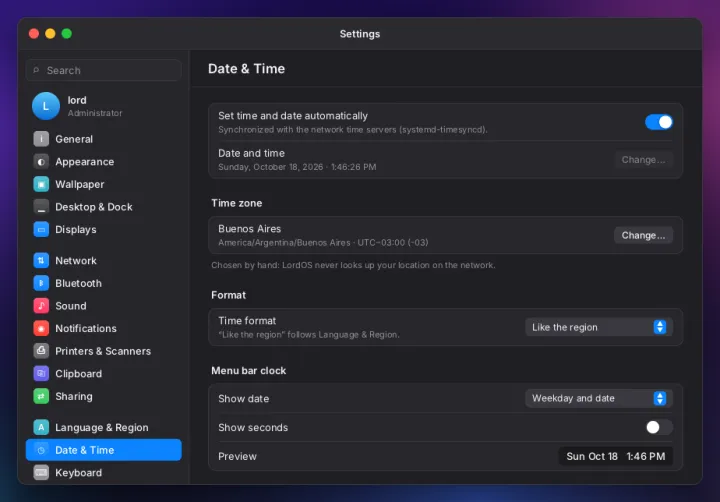Click the Format section heading
The width and height of the screenshot is (720, 502).
(228, 295)
